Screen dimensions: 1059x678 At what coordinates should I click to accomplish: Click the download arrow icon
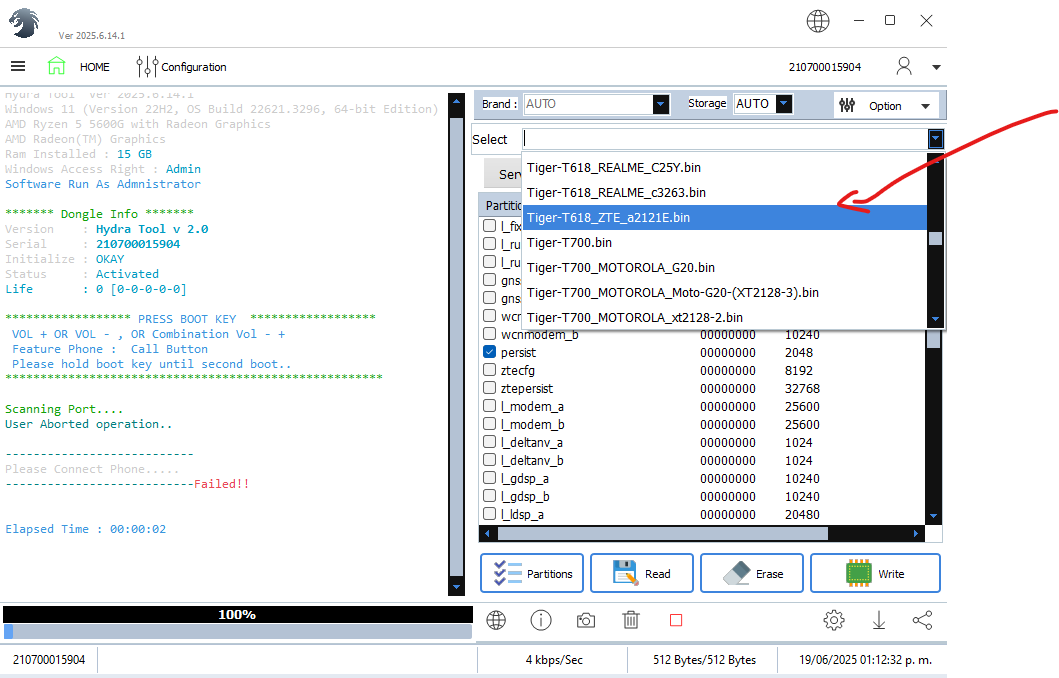(879, 620)
